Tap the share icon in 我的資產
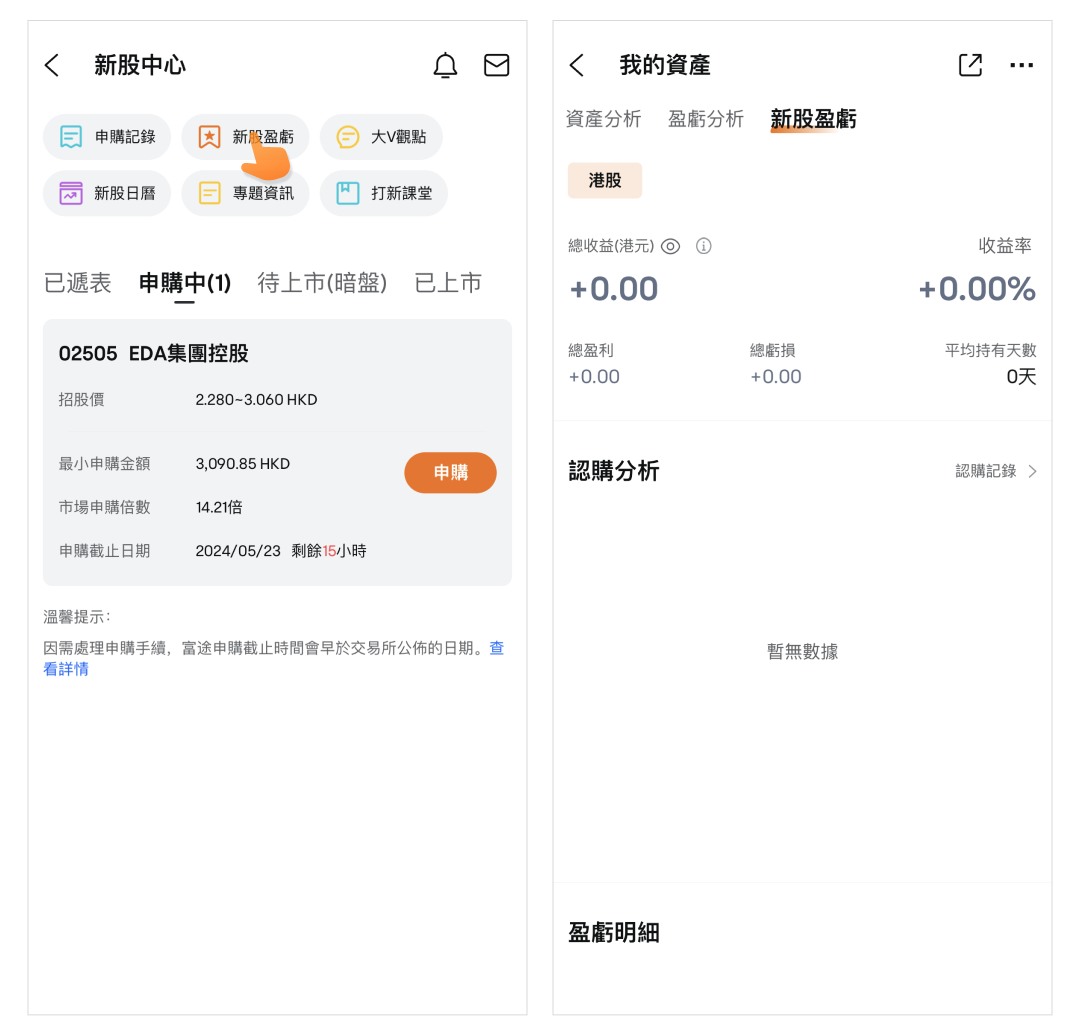Screen dimensions: 1080x1036 (x=969, y=65)
